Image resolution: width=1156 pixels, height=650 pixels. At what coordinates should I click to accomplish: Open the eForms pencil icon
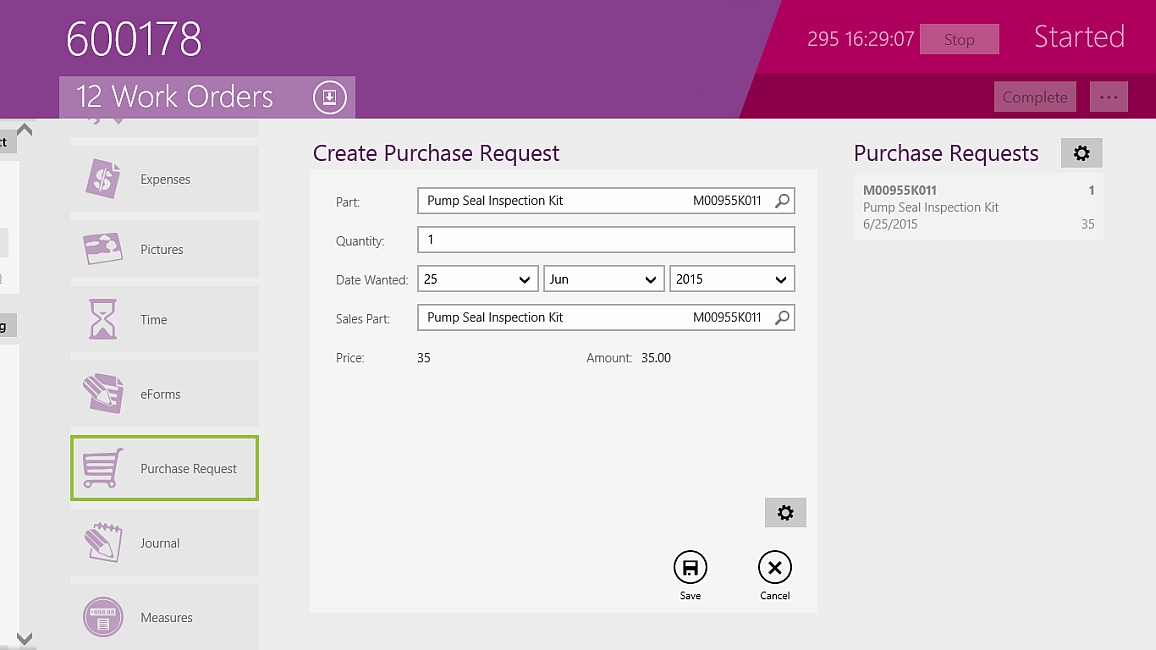point(102,394)
